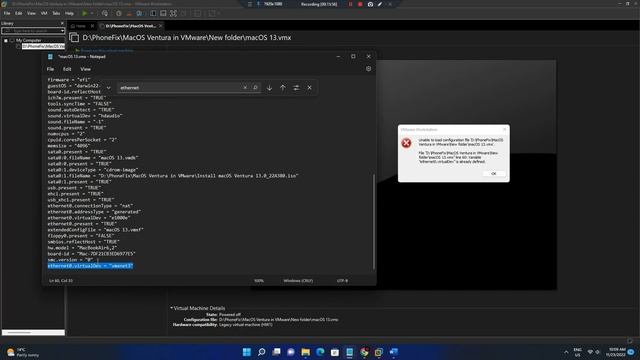Close the Home tab
This screenshot has width=640, height=360.
click(92, 26)
